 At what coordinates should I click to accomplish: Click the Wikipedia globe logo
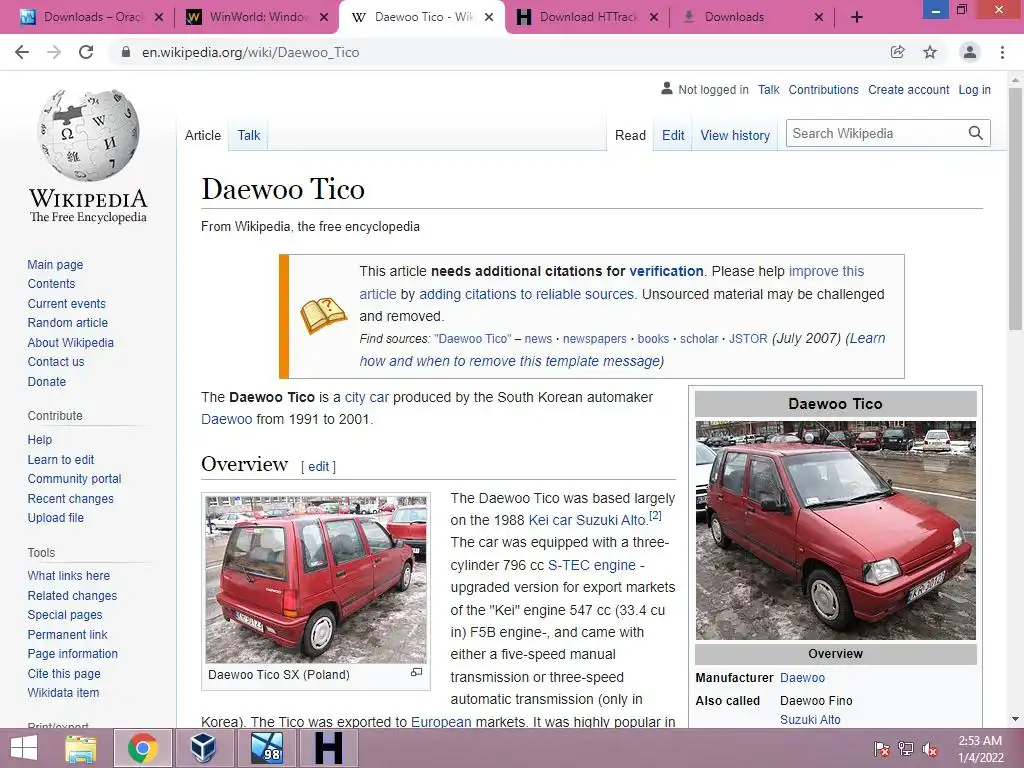coord(88,135)
